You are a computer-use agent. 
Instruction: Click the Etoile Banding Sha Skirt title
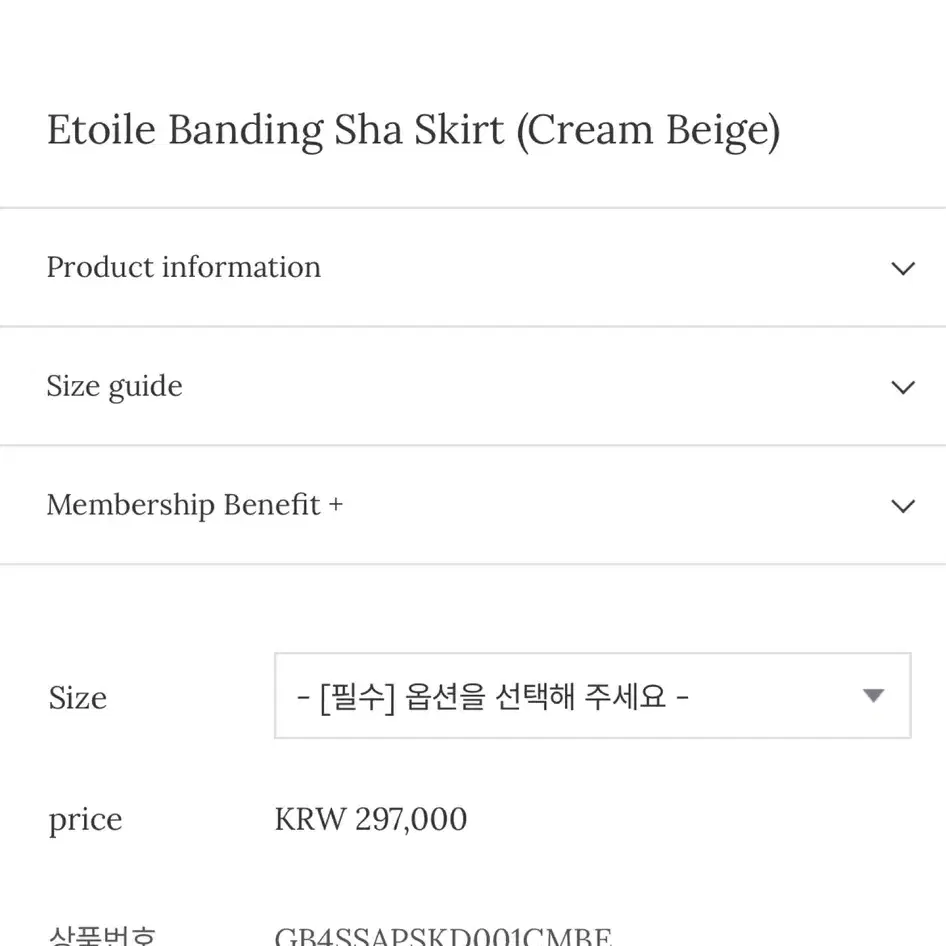click(275, 131)
